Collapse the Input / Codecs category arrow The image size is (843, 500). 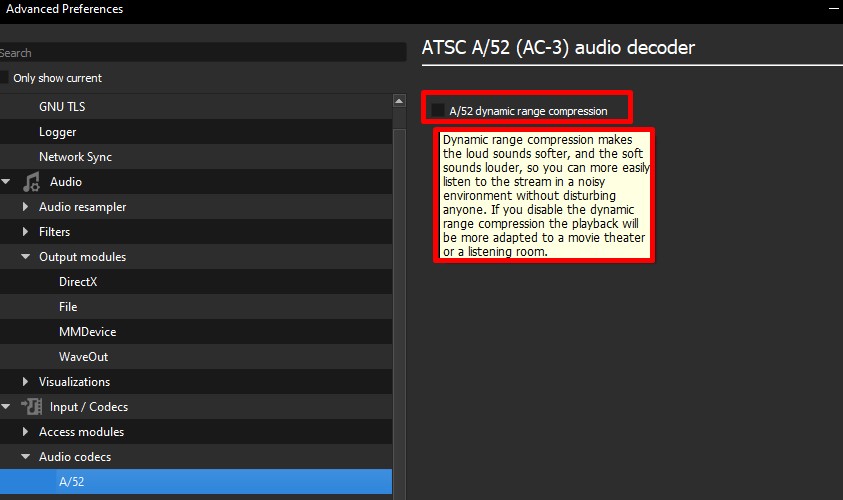click(x=6, y=406)
